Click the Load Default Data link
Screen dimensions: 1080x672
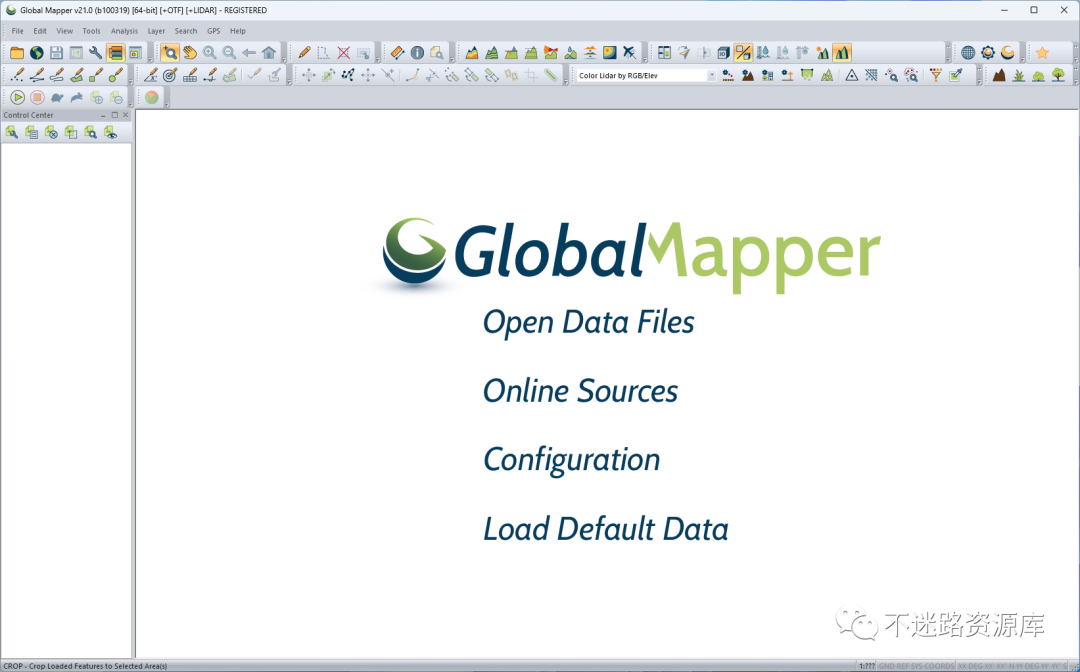click(x=606, y=529)
